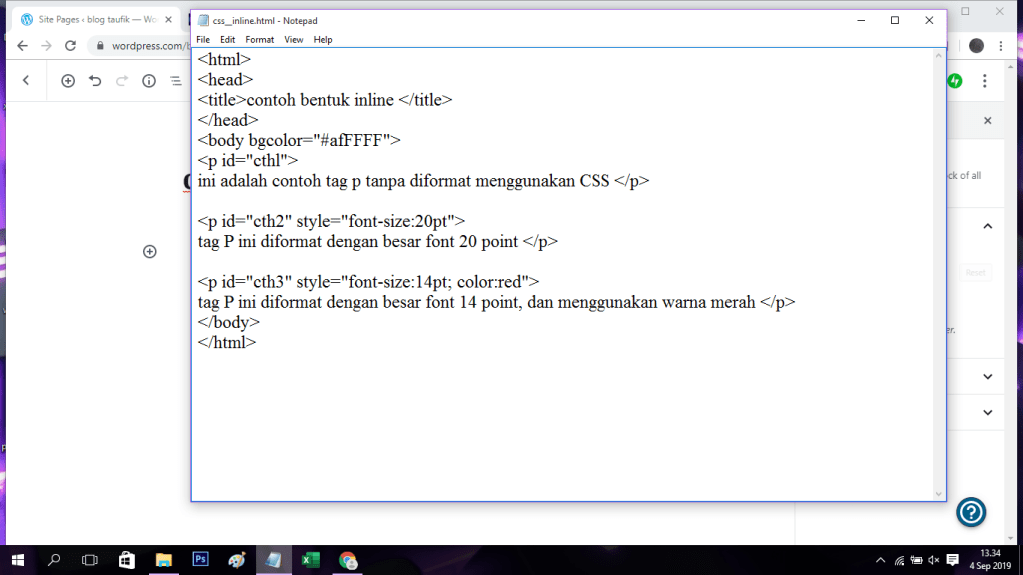
Task: Click the add block icon in WordPress toolbar
Action: pyautogui.click(x=68, y=81)
